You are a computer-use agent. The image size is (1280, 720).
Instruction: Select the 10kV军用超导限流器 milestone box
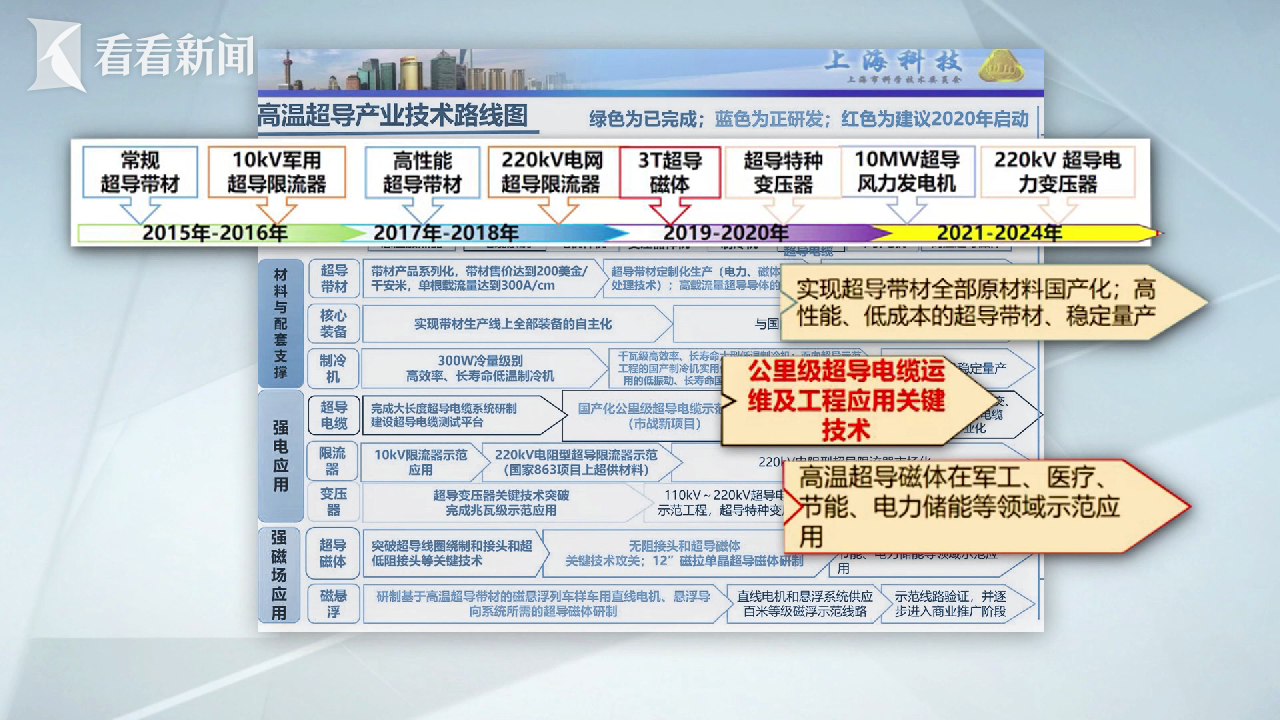tap(277, 172)
